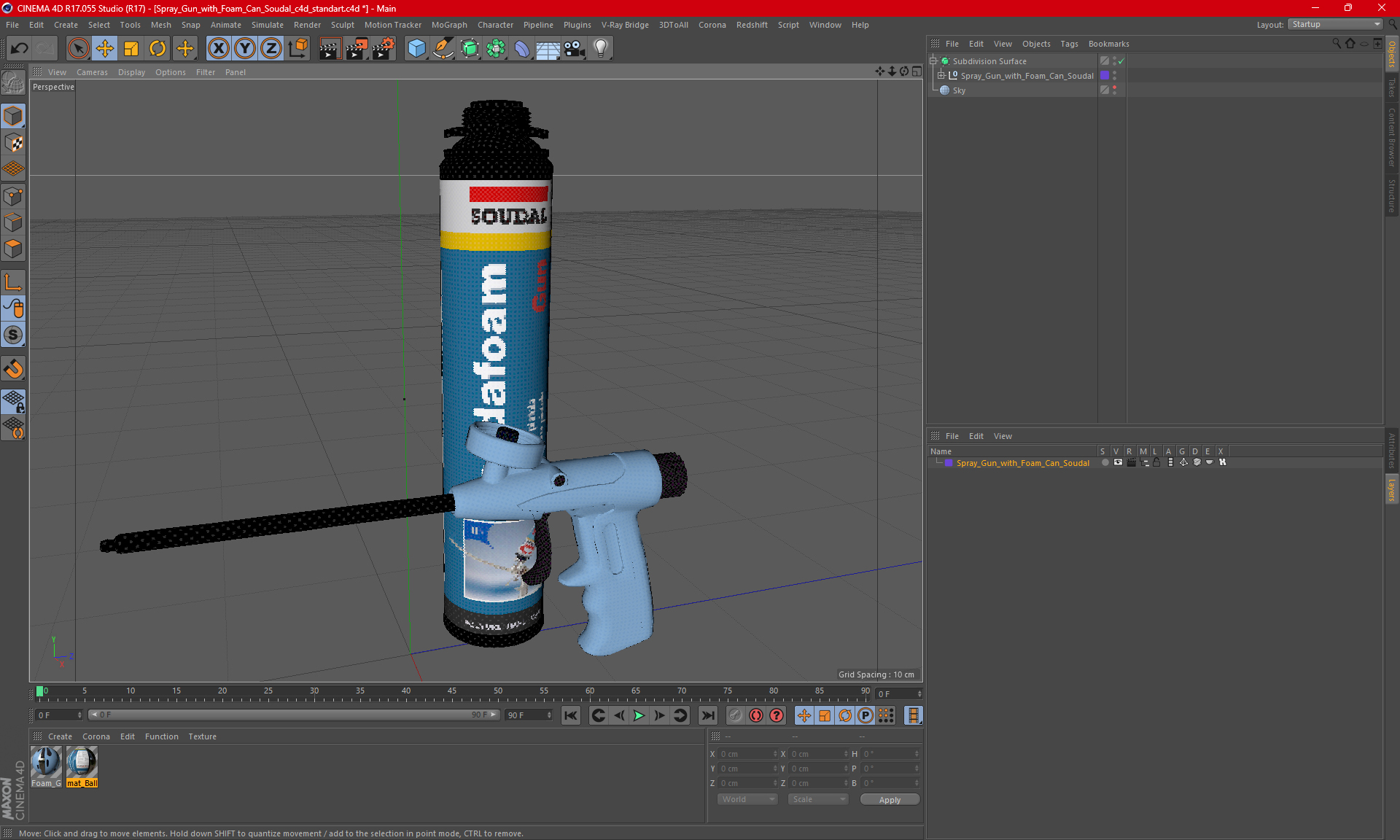
Task: Expand Spray_Gun_with_Foam_Can_Soudal object
Action: (941, 75)
